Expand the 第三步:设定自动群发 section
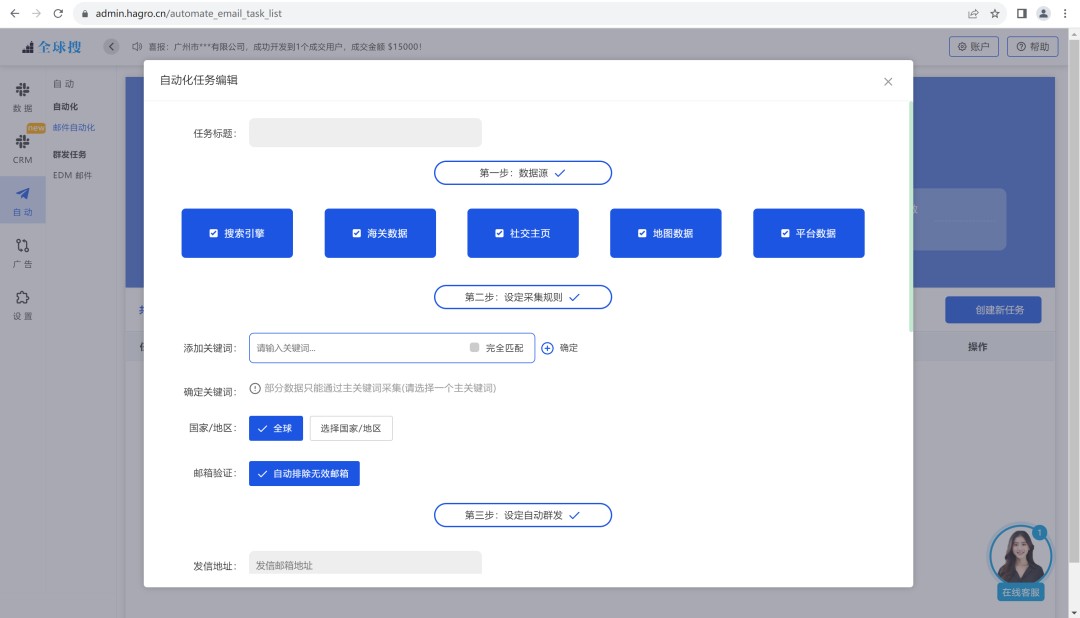This screenshot has width=1080, height=618. click(x=522, y=515)
